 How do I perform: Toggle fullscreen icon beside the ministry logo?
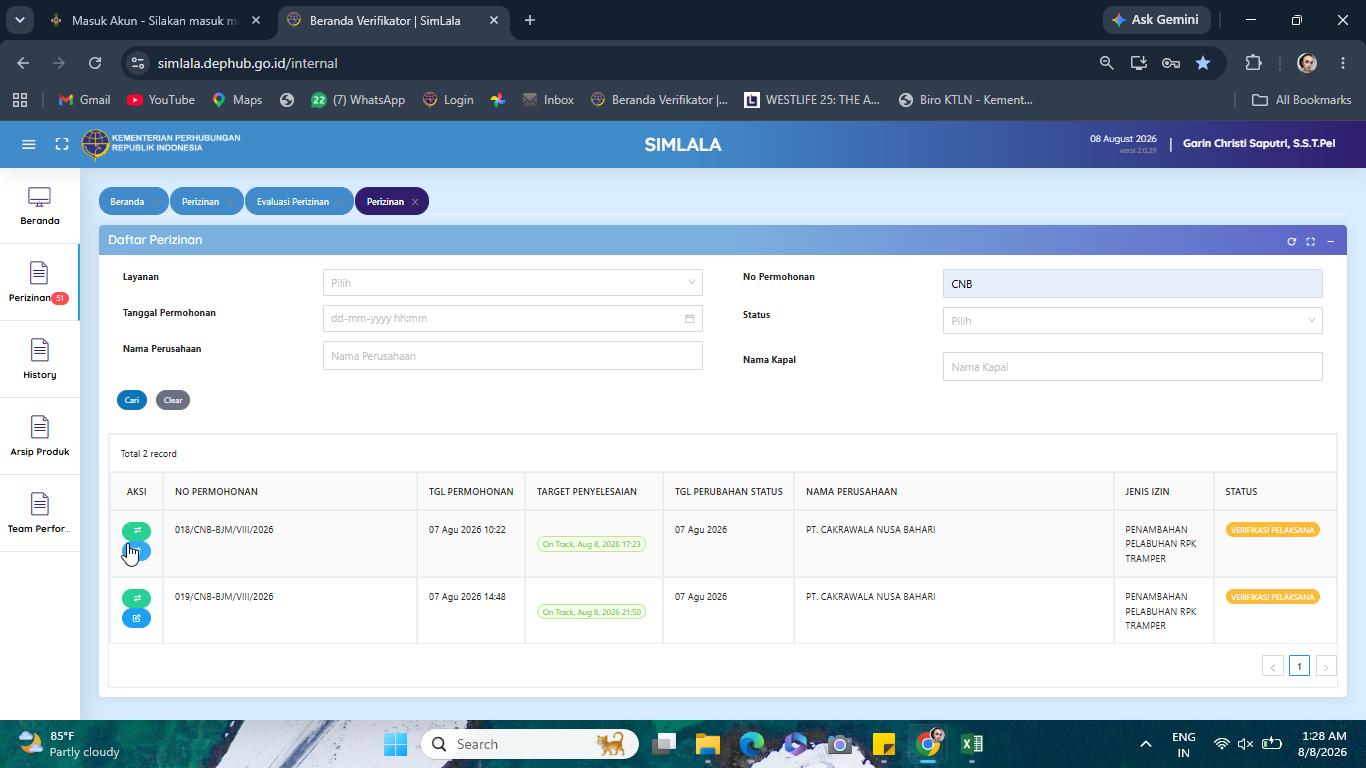point(62,144)
